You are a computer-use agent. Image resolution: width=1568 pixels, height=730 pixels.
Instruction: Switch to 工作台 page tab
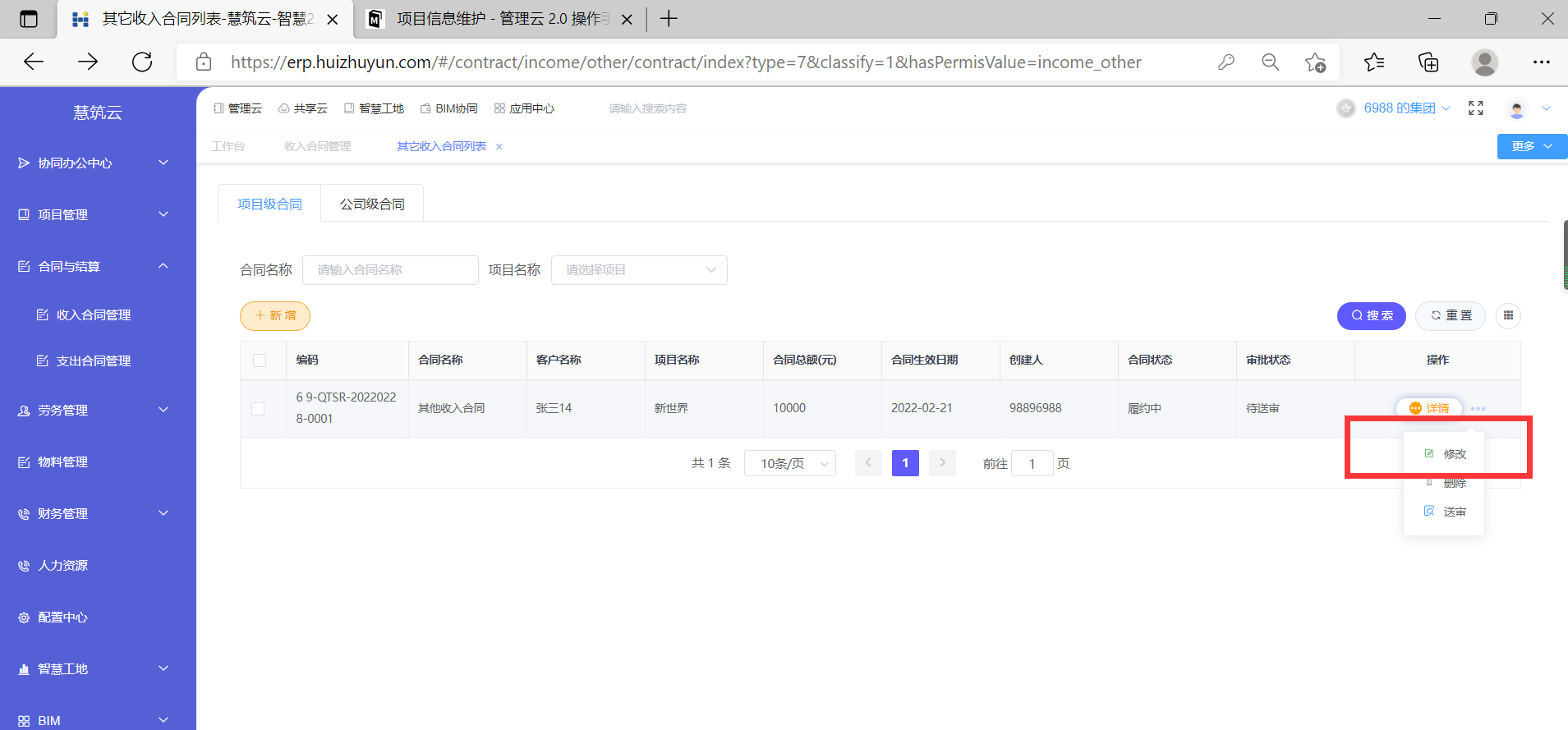coord(228,146)
